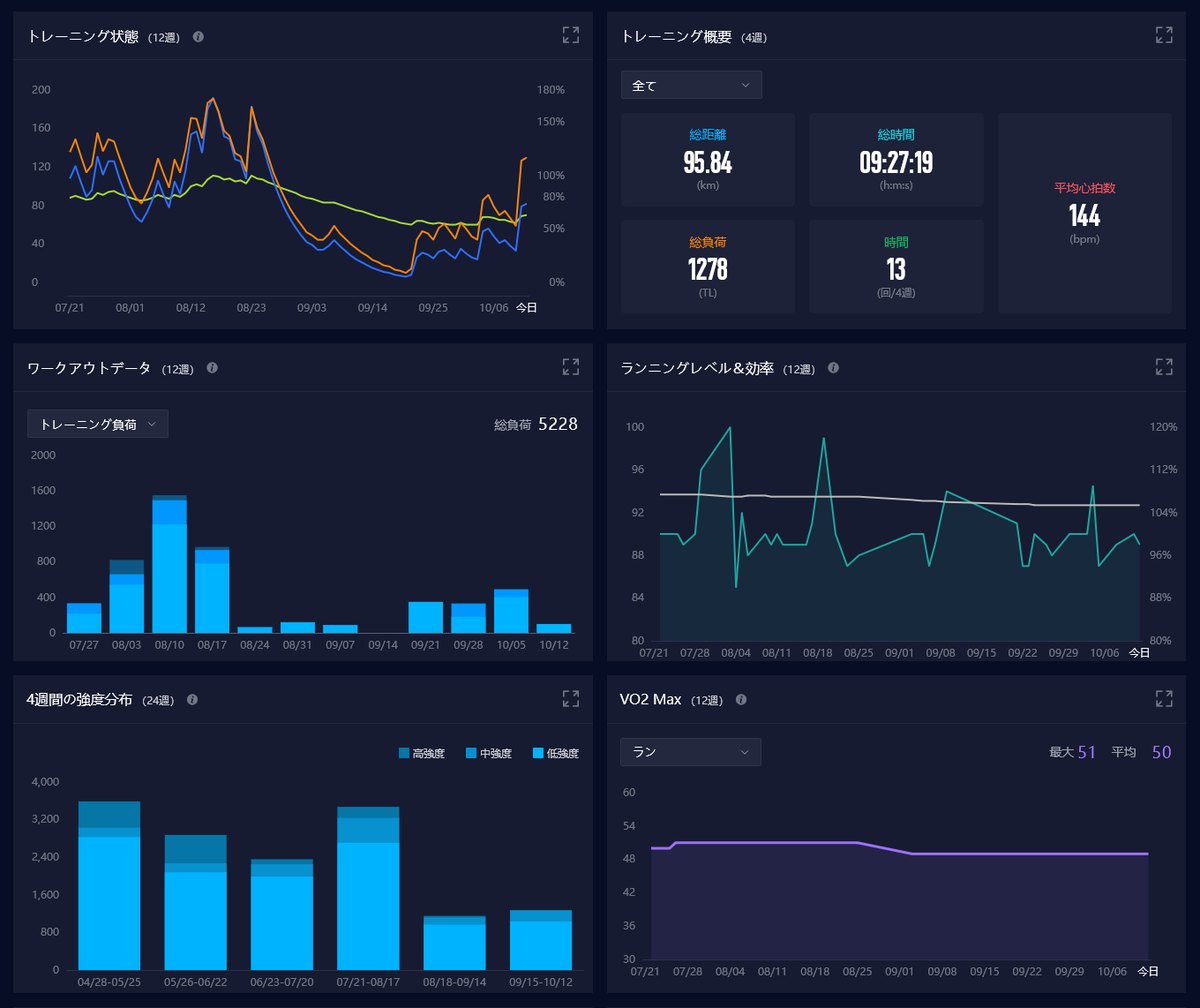Maximize the ランニングレベル＆効率 chart
Viewport: 1200px width, 1008px height.
[x=1164, y=367]
